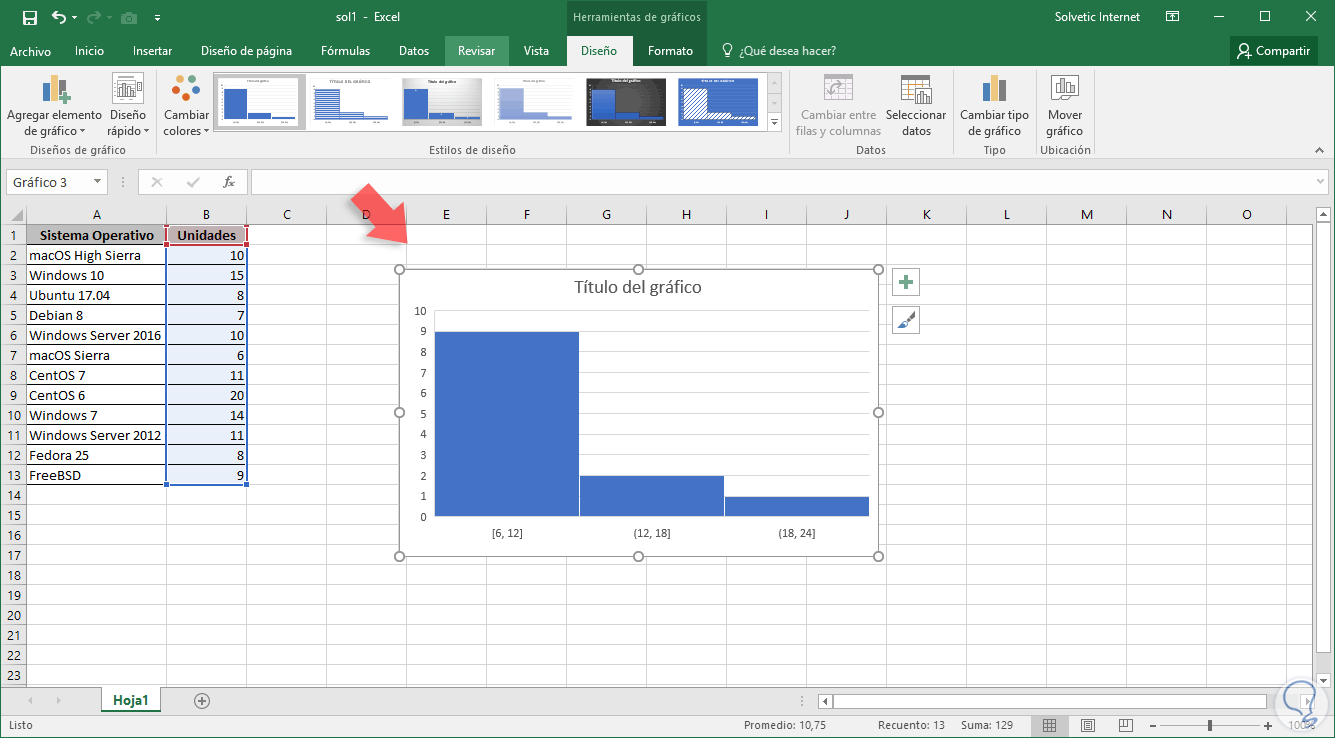
Task: Select column B header
Action: (x=206, y=214)
